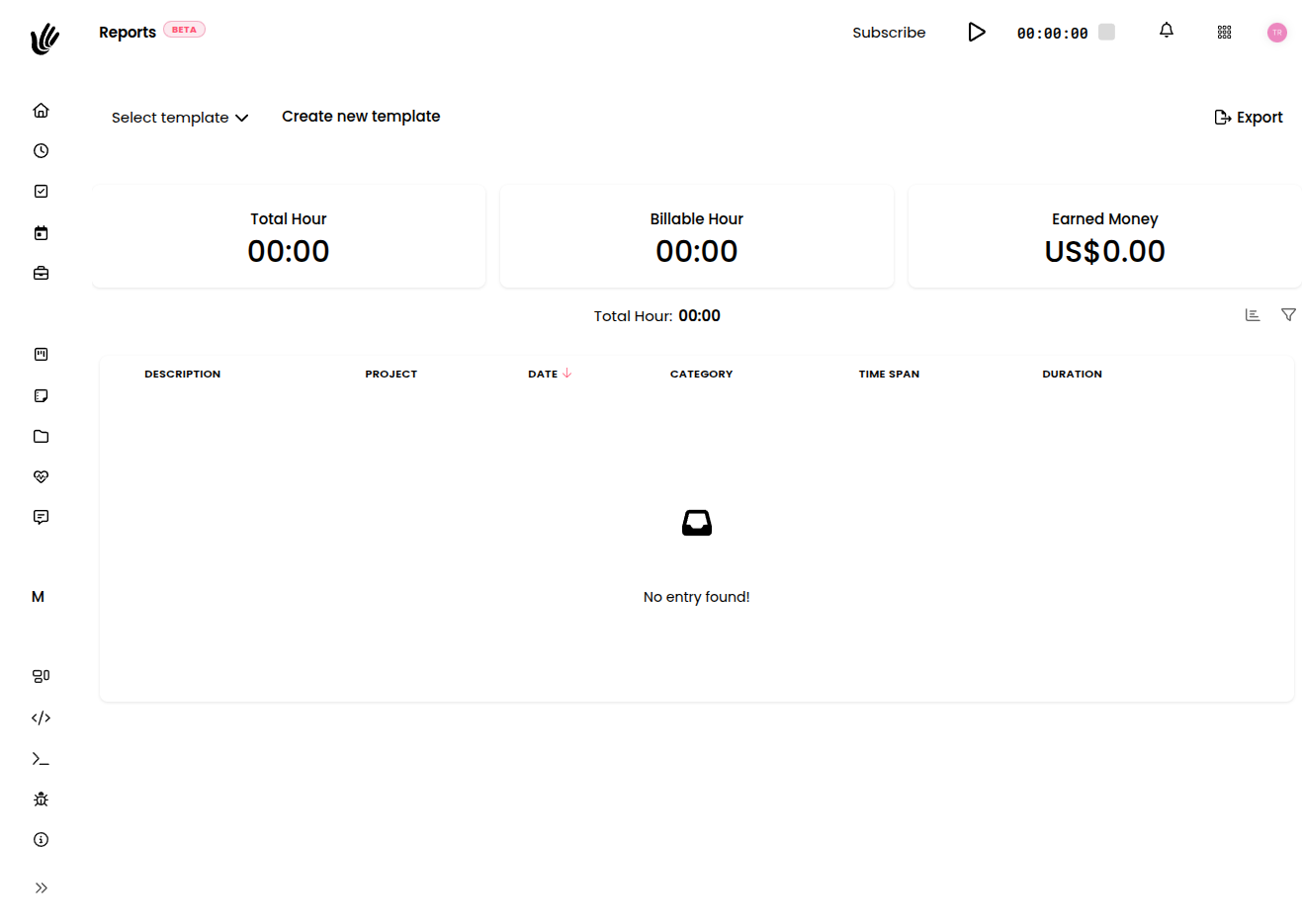This screenshot has height=924, width=1302.
Task: Open the info circle icon
Action: click(x=41, y=839)
